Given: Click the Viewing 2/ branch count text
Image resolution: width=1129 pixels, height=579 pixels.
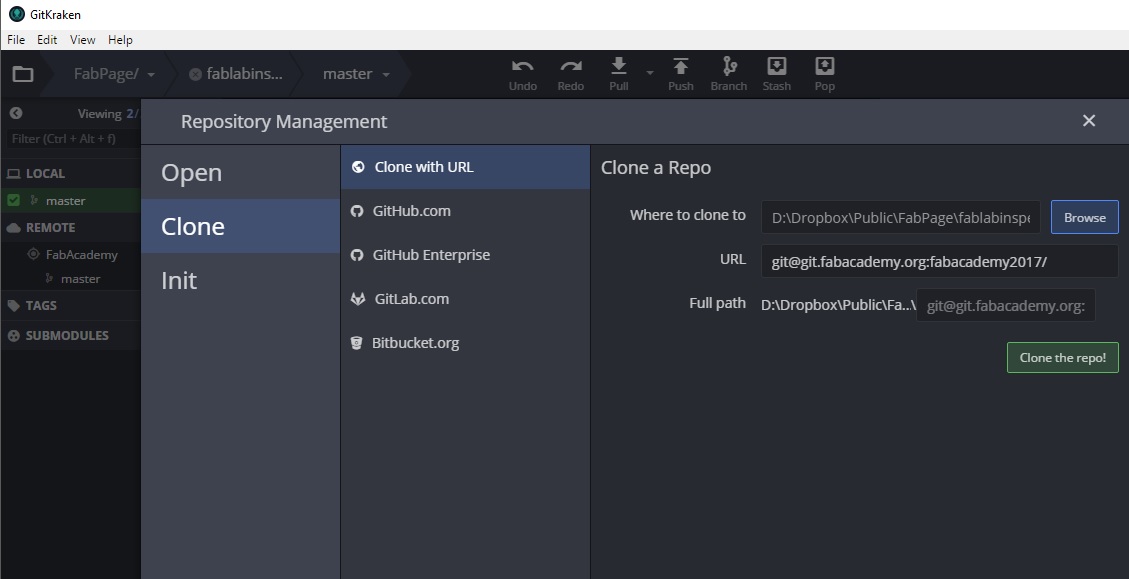Looking at the screenshot, I should pos(108,114).
